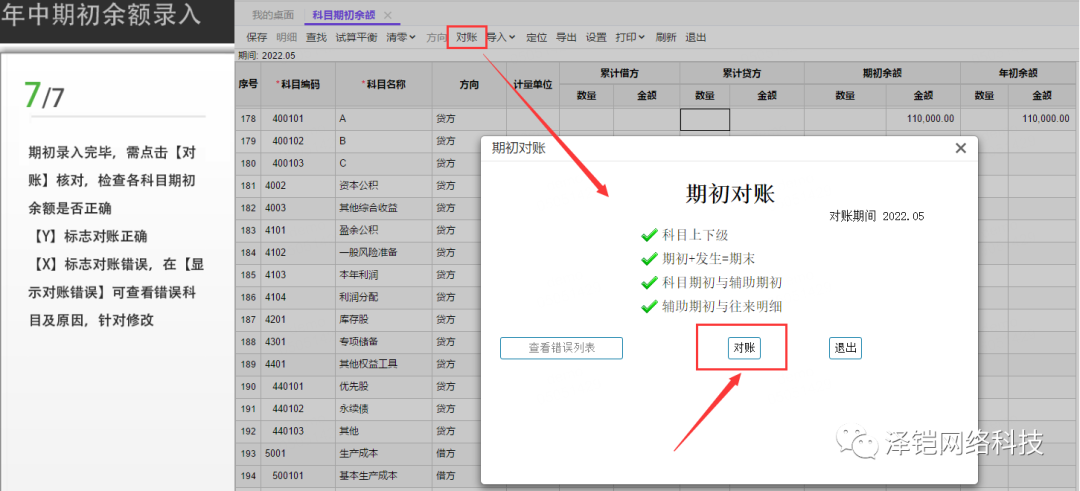The width and height of the screenshot is (1080, 491).
Task: Click 试算平衡 in the toolbar
Action: [356, 37]
